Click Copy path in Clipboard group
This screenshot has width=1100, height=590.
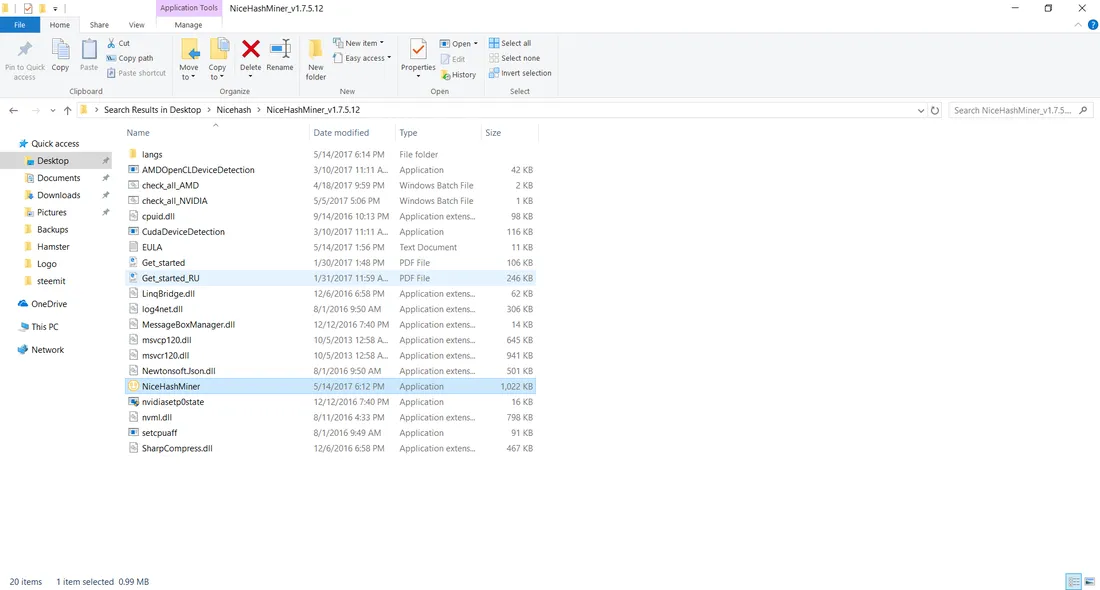130,58
